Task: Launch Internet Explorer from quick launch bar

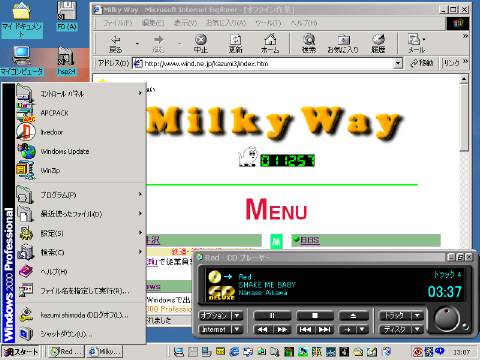Action: click(234, 351)
